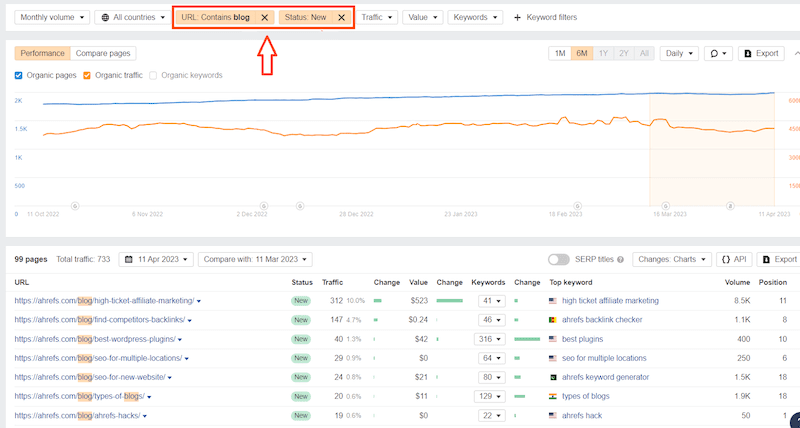
Task: Click the keyword 'types of blogs'
Action: click(x=586, y=396)
